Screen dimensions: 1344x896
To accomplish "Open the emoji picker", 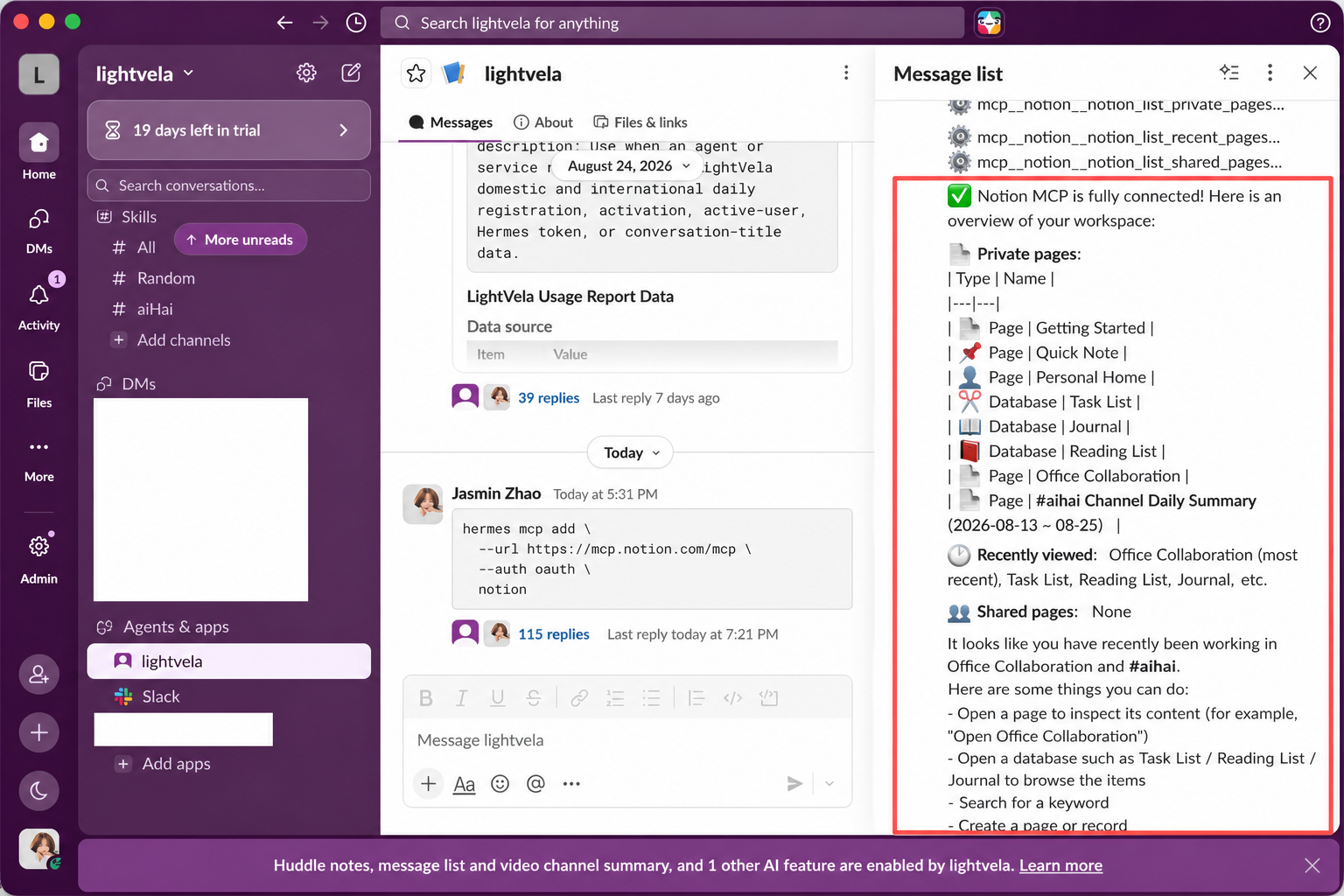I will pyautogui.click(x=500, y=784).
